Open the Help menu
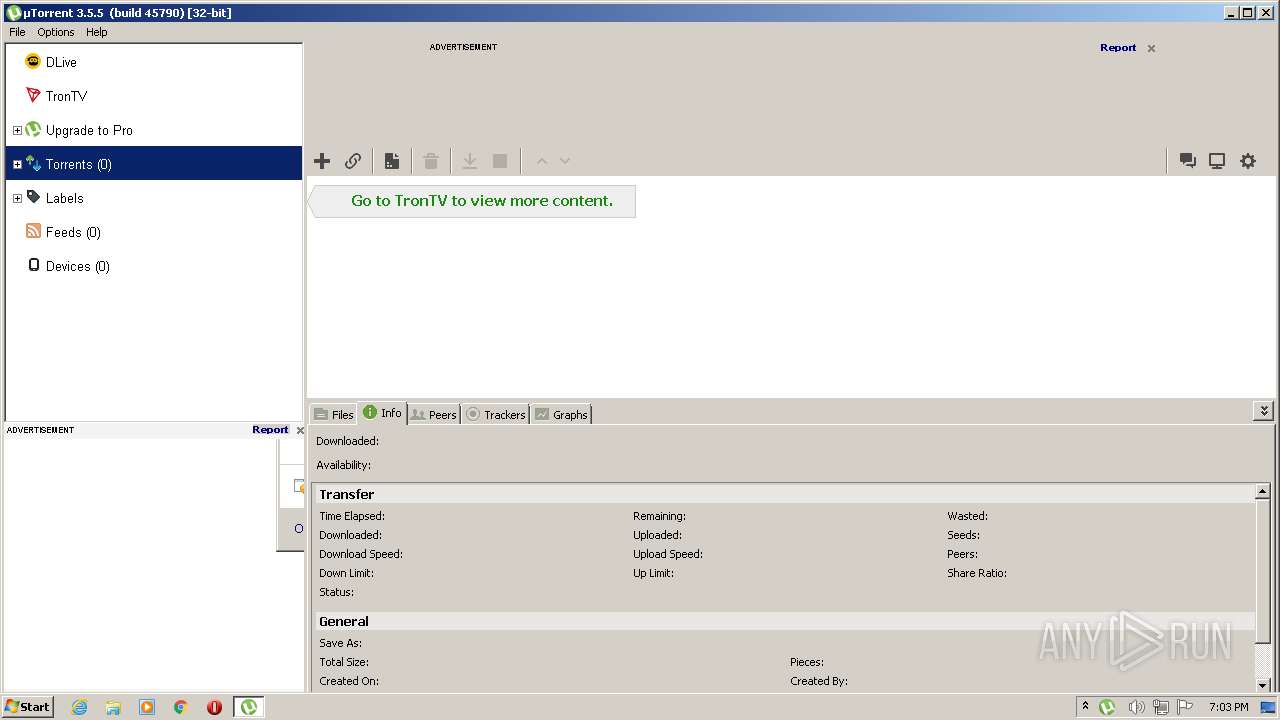 (x=96, y=32)
